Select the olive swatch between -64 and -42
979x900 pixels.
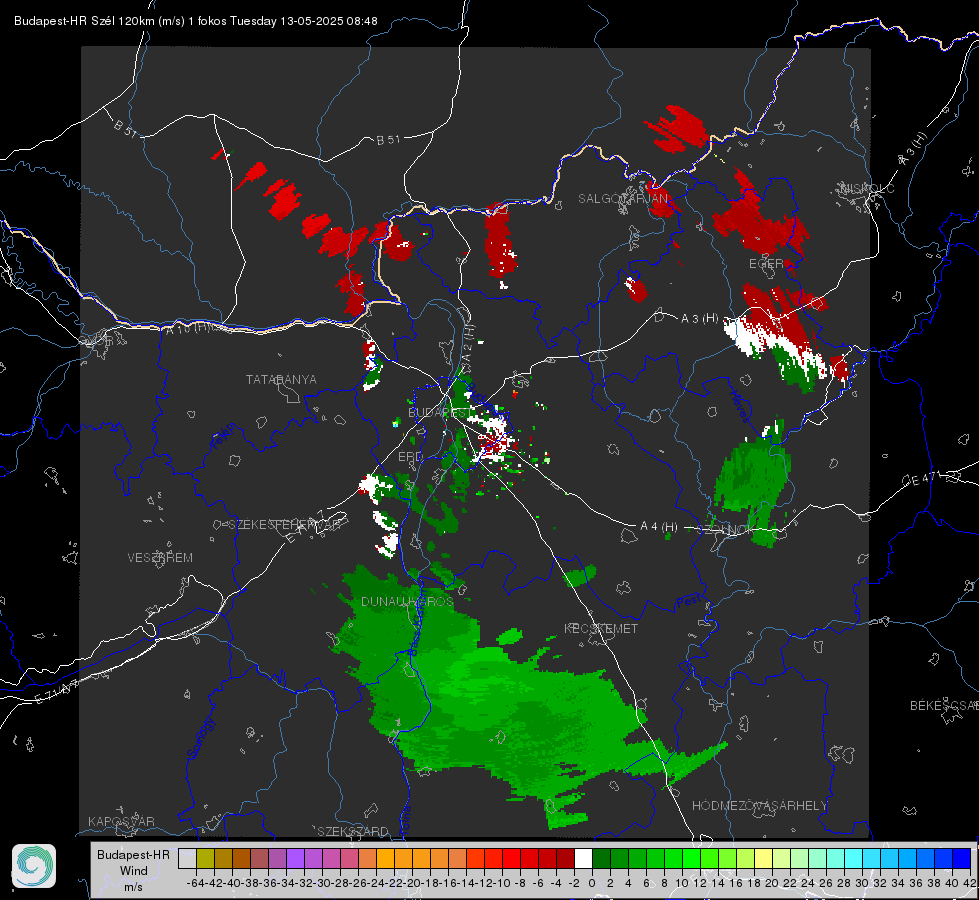[x=205, y=859]
